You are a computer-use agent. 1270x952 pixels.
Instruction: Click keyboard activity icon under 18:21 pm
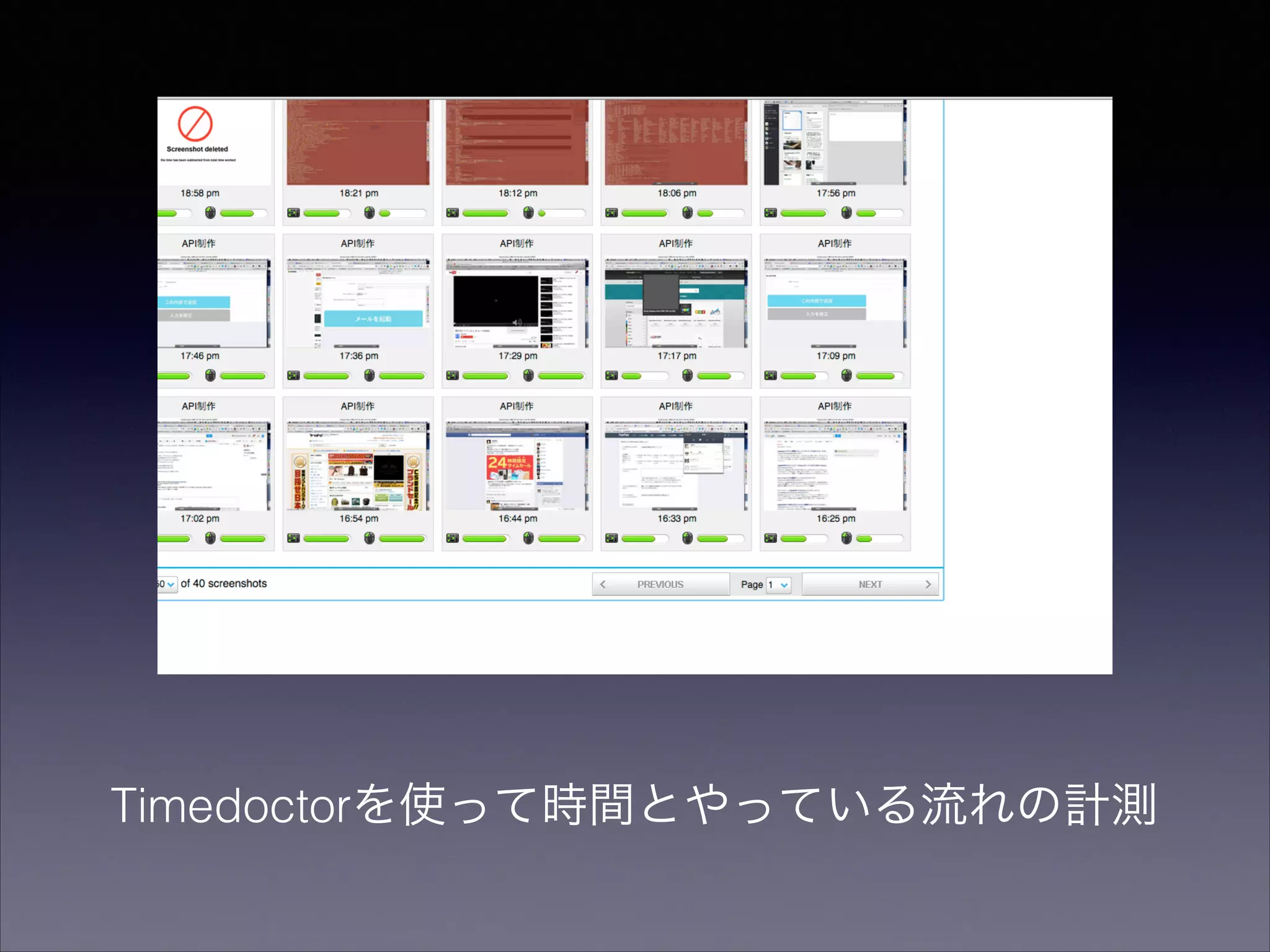(293, 213)
